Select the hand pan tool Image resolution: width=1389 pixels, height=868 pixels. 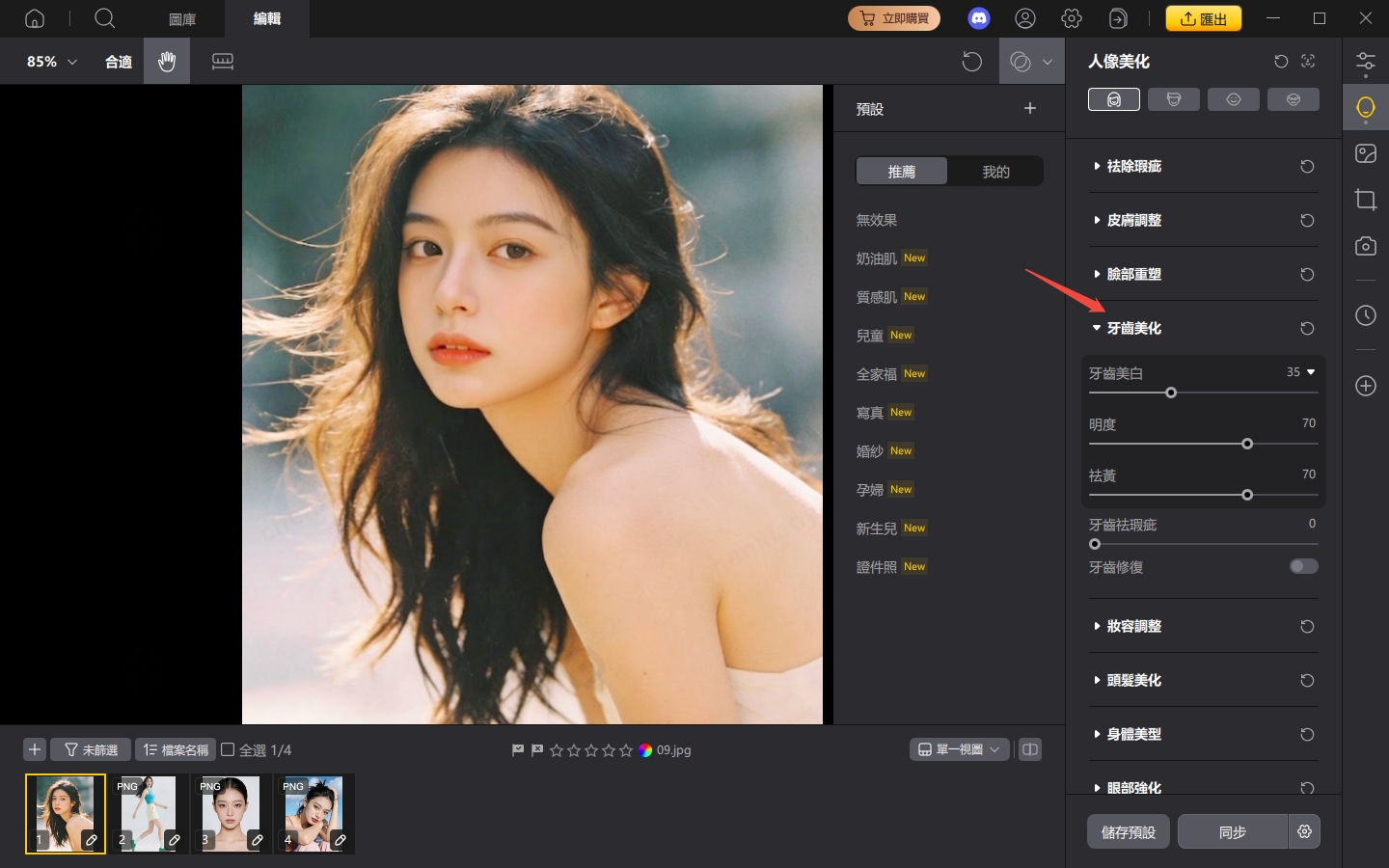tap(167, 62)
